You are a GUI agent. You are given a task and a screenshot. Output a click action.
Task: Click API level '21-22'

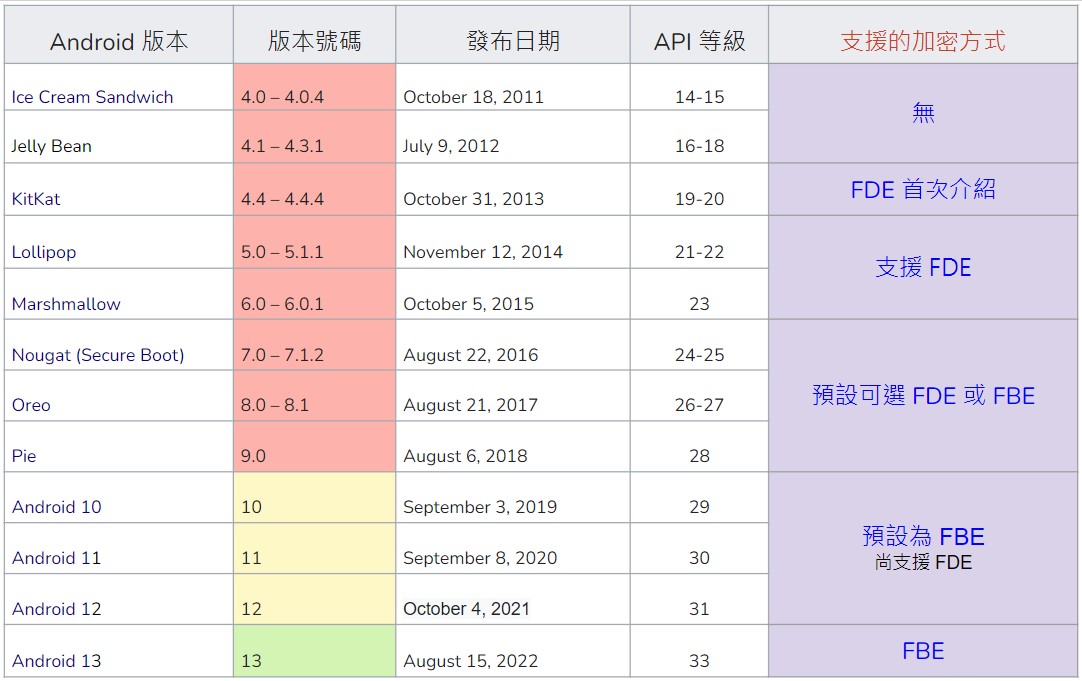(700, 252)
